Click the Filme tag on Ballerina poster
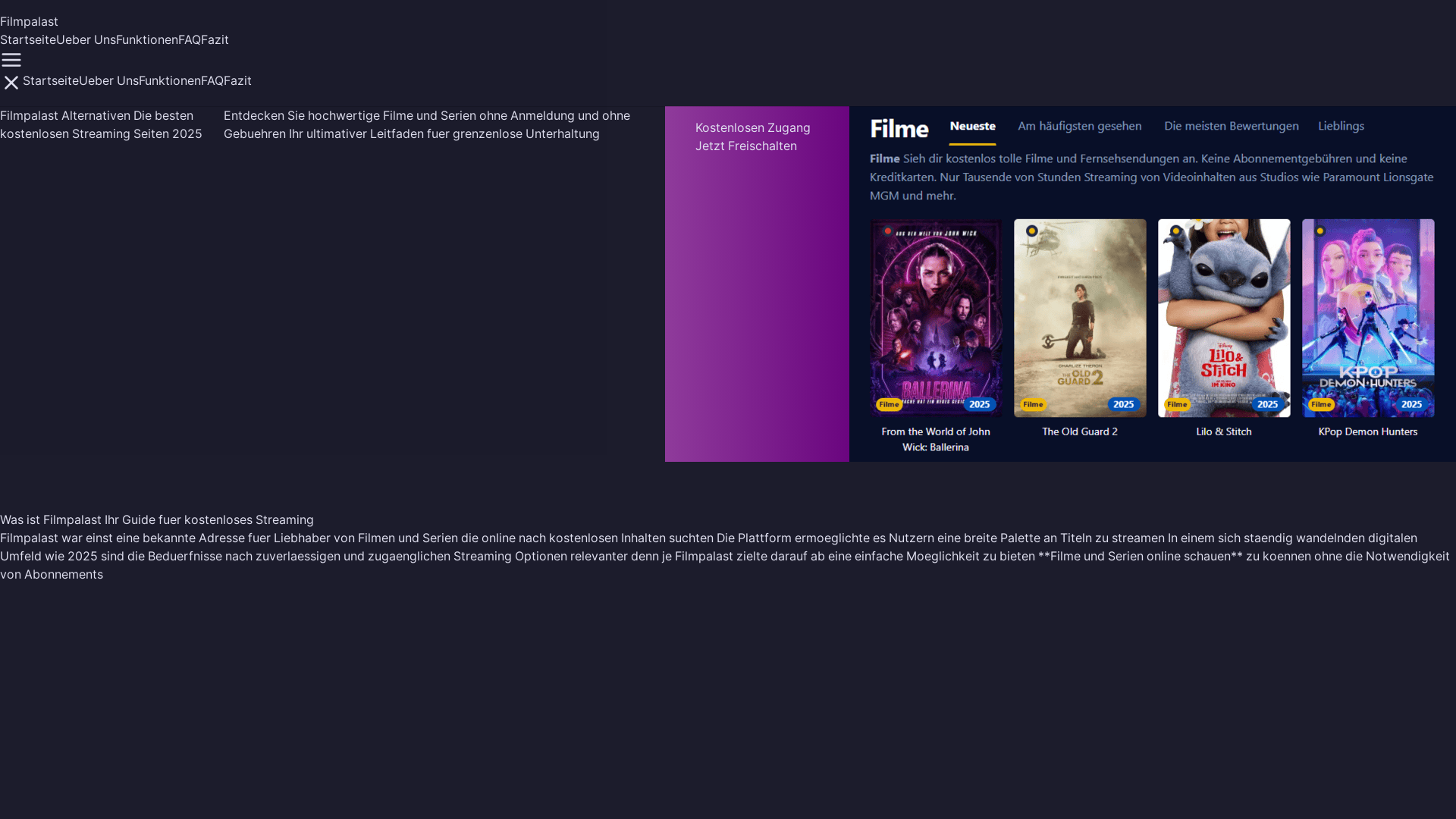Screen dimensions: 1456x819 889,404
